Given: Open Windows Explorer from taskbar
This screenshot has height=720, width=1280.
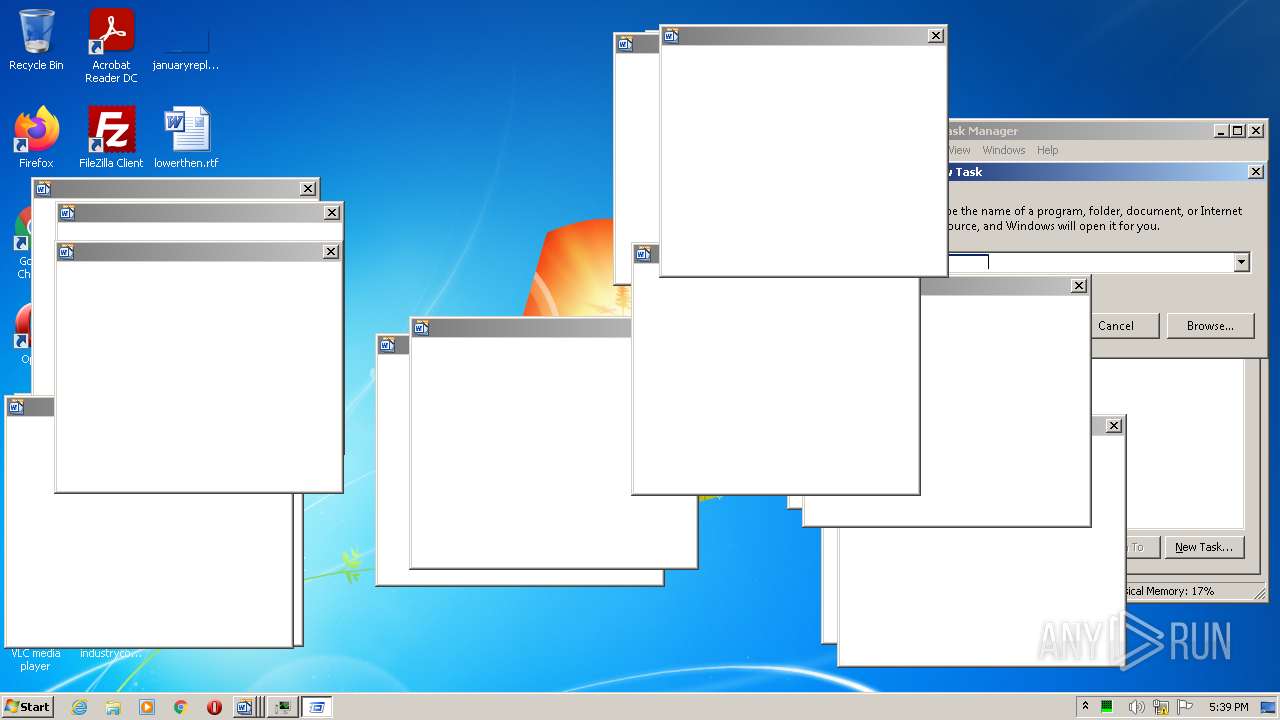Looking at the screenshot, I should point(113,707).
